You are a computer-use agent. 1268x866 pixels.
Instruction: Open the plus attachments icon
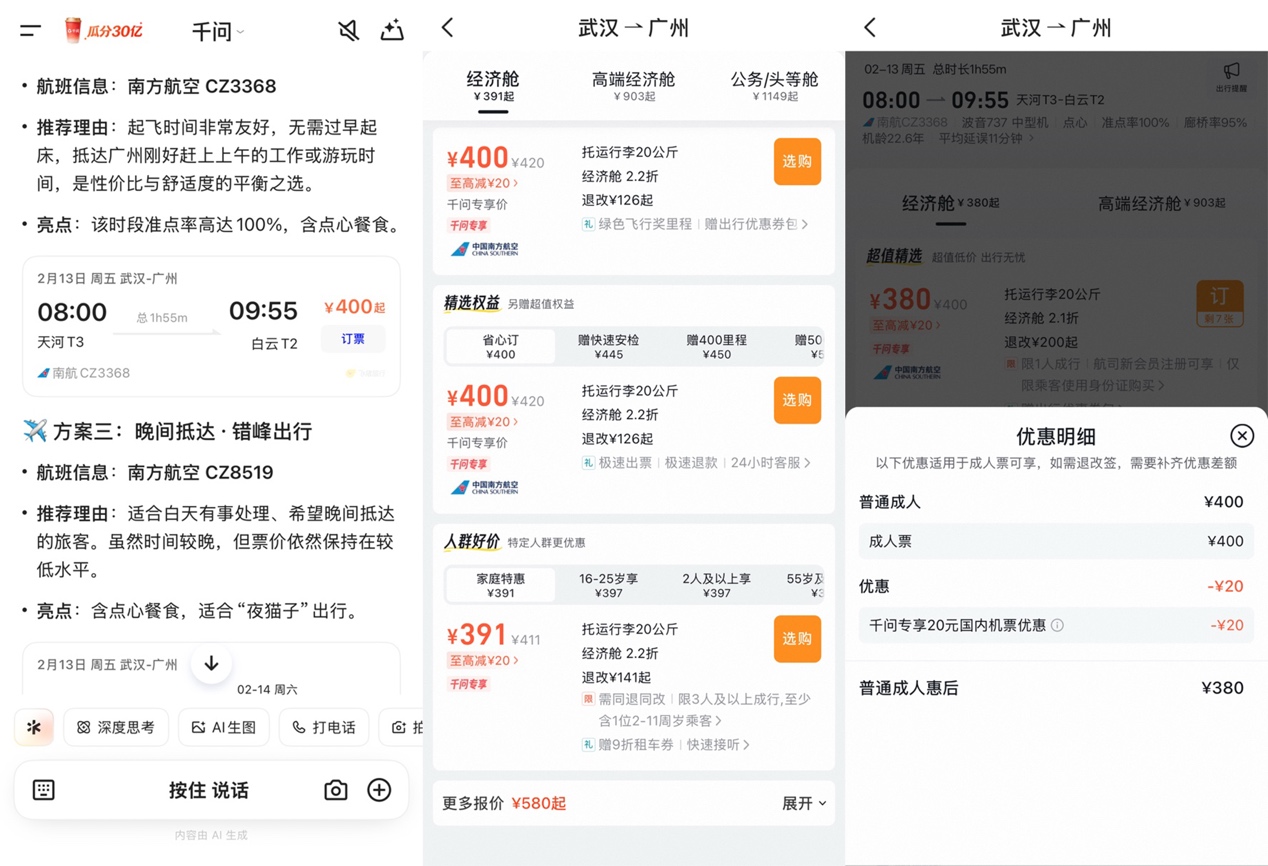pos(379,790)
